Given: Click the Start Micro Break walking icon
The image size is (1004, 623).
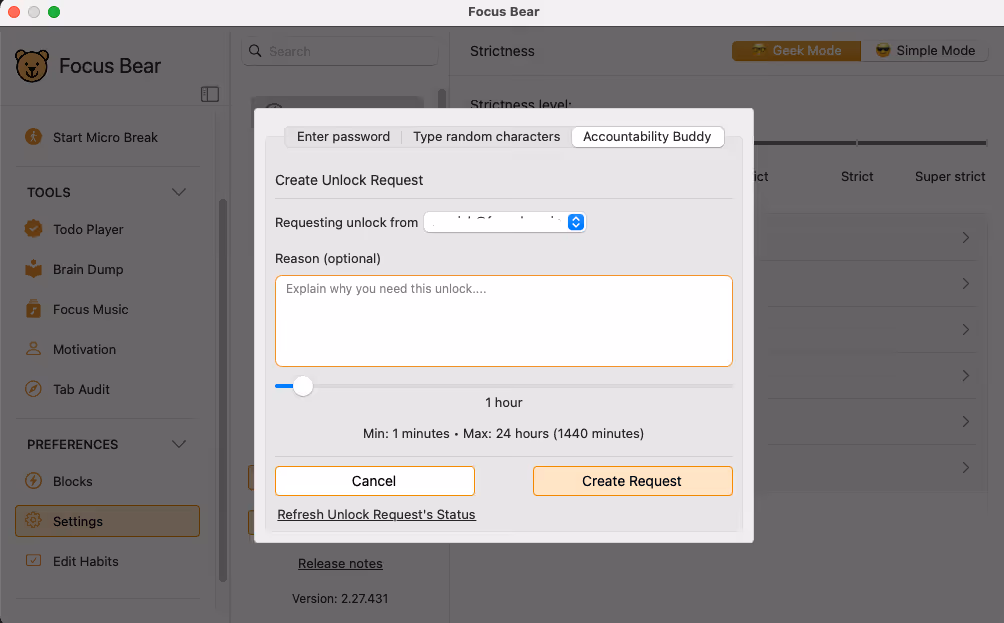Looking at the screenshot, I should click(x=33, y=136).
